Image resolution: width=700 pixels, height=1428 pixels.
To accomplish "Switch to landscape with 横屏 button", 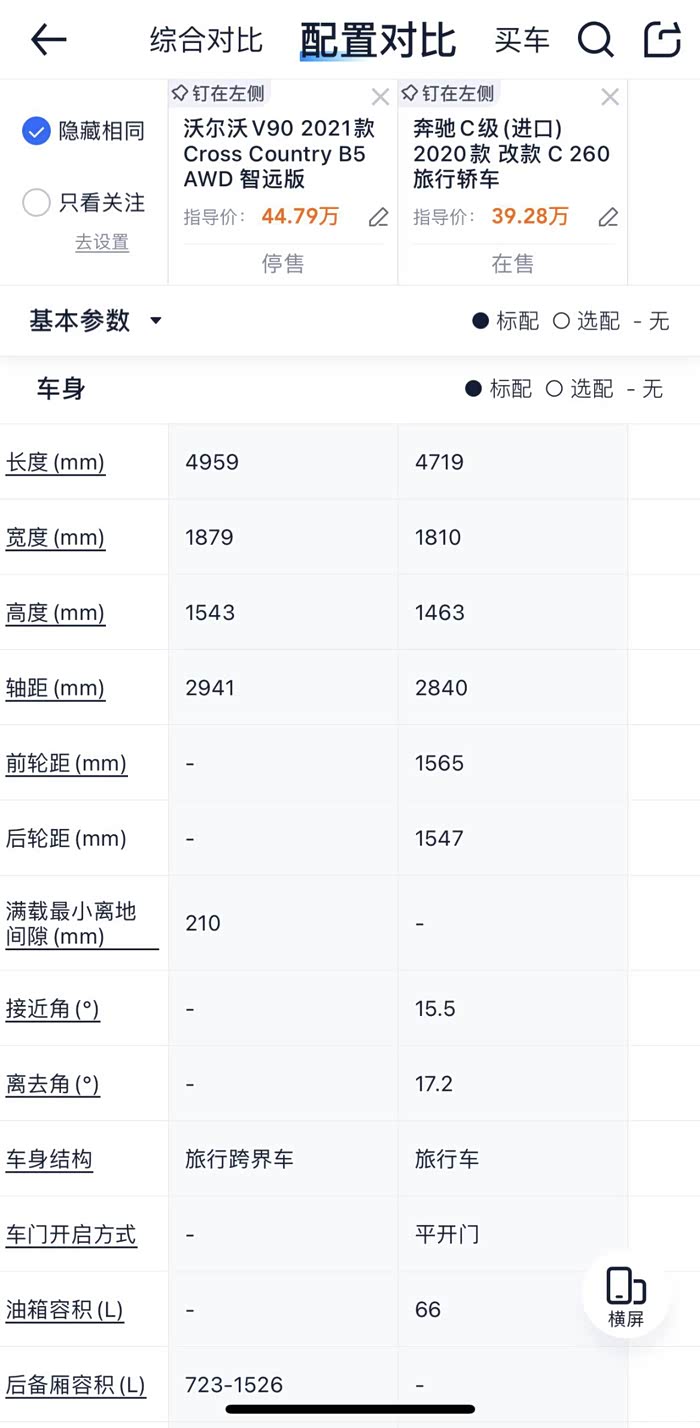I will (x=626, y=1297).
